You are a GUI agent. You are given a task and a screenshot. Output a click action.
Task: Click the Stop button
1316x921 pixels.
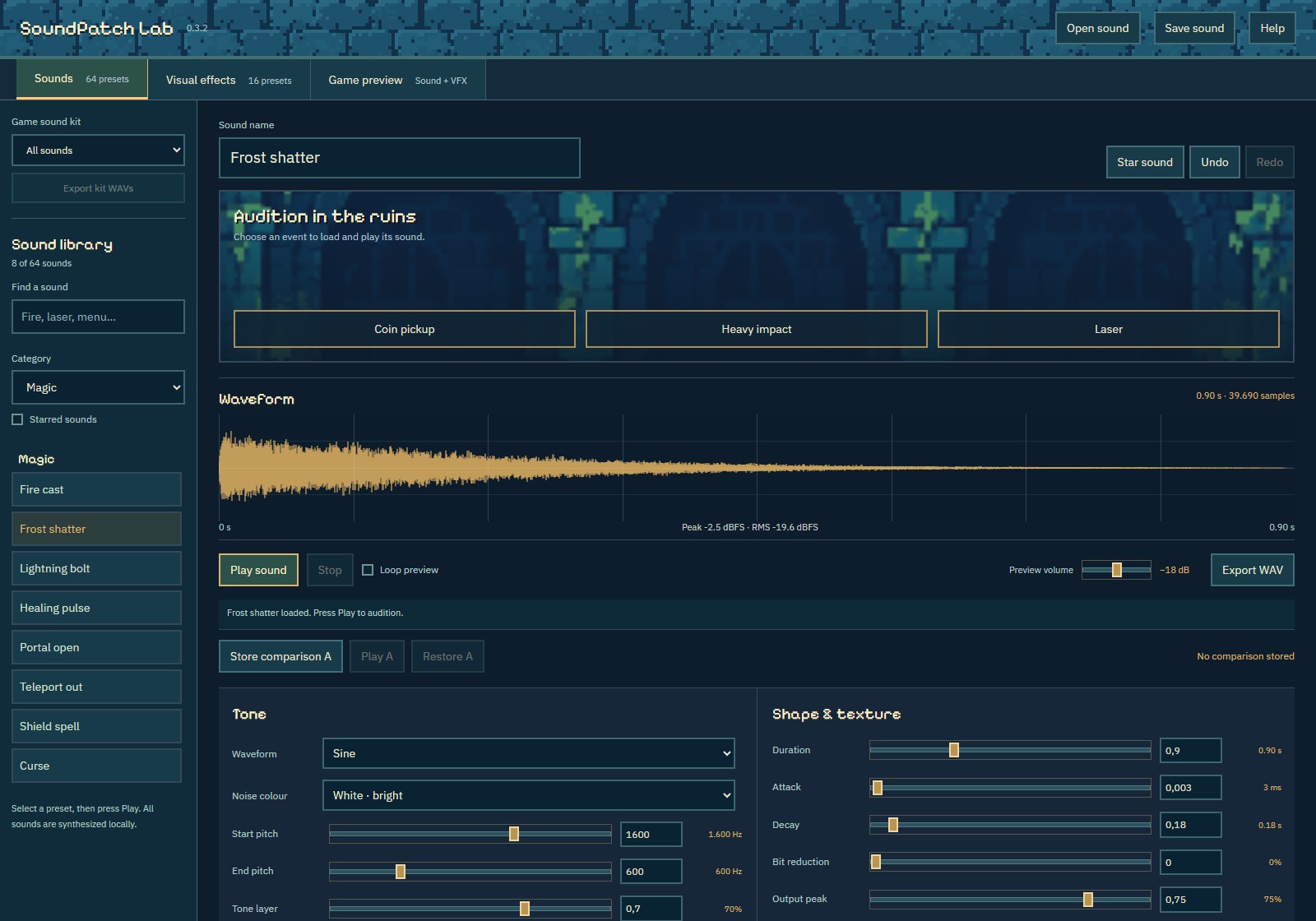point(330,570)
